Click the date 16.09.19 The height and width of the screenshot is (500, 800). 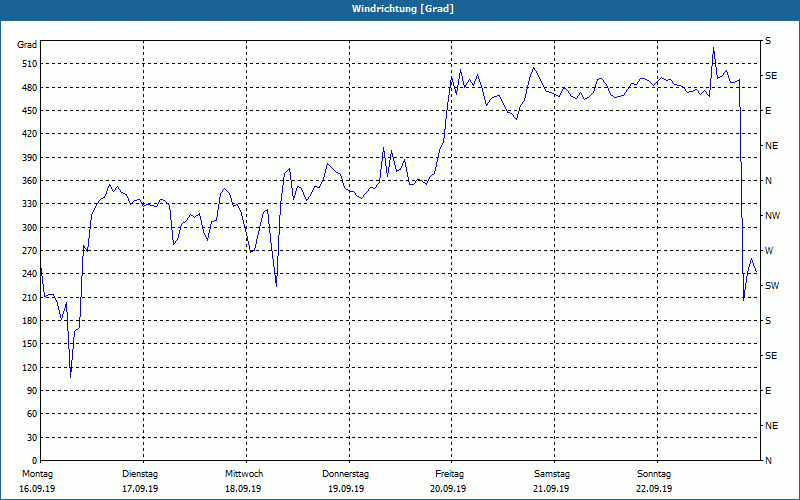(37, 489)
